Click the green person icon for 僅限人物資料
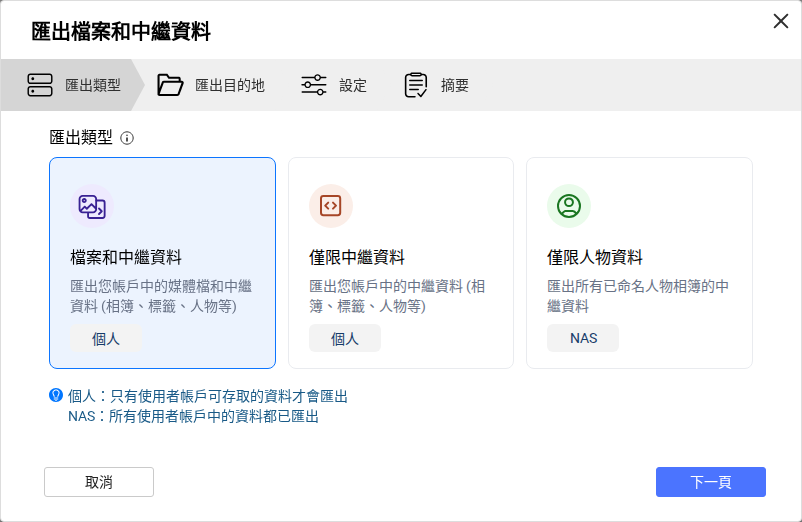Image resolution: width=802 pixels, height=522 pixels. [569, 206]
